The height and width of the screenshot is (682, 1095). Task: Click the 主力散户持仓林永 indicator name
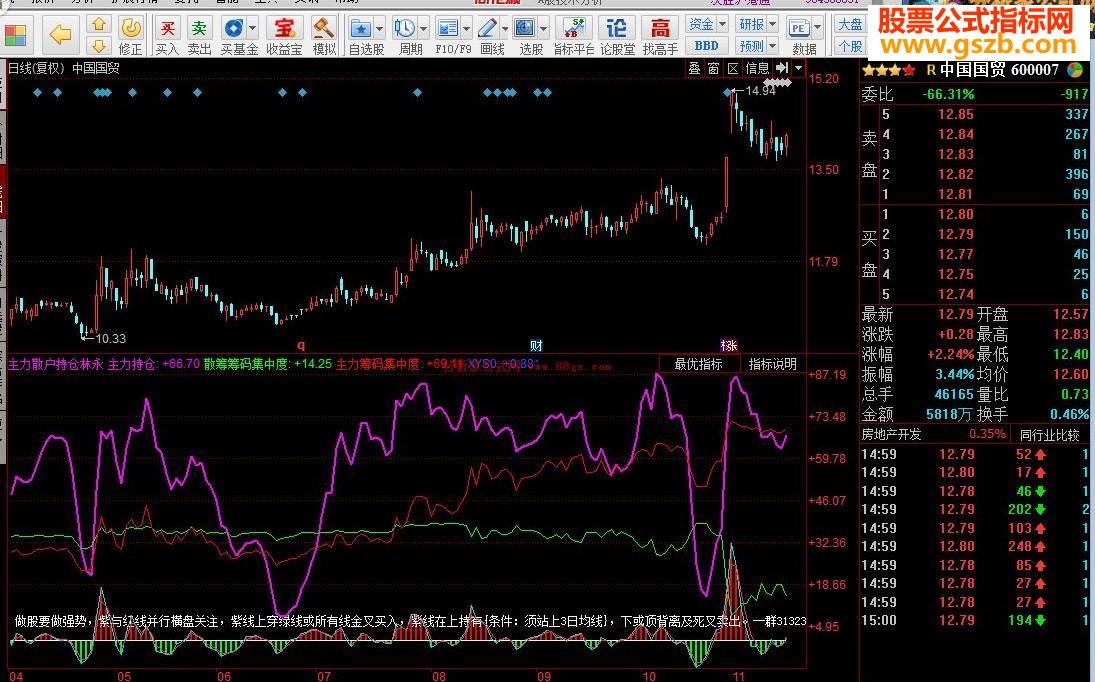tap(56, 364)
